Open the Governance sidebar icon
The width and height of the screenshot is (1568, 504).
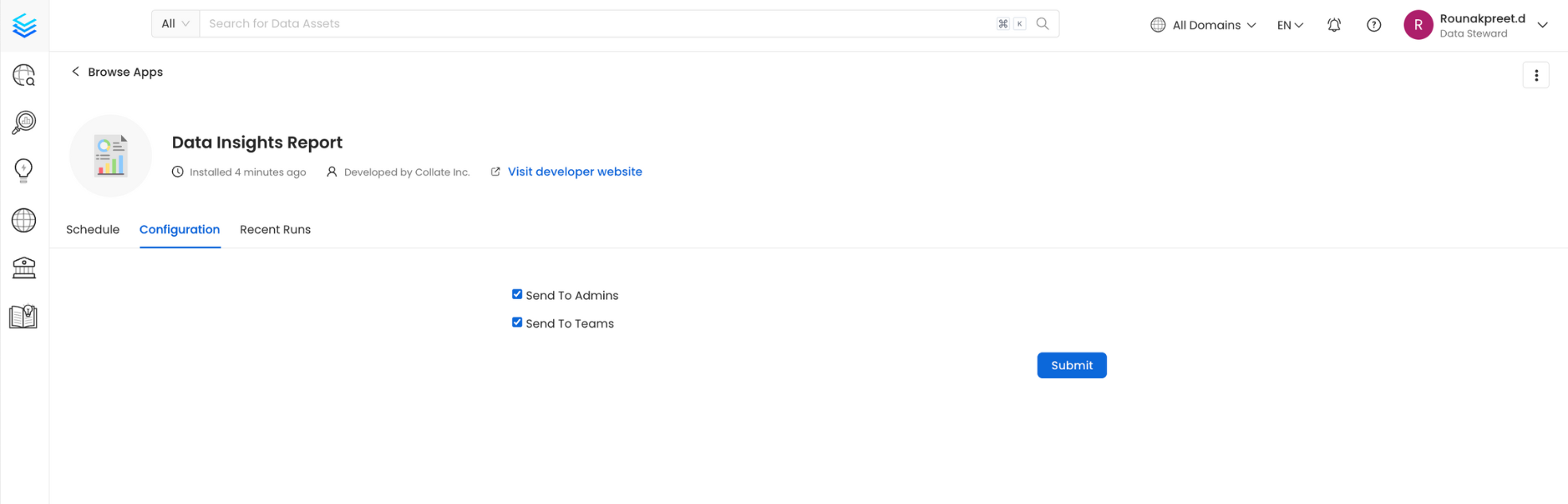point(24,268)
